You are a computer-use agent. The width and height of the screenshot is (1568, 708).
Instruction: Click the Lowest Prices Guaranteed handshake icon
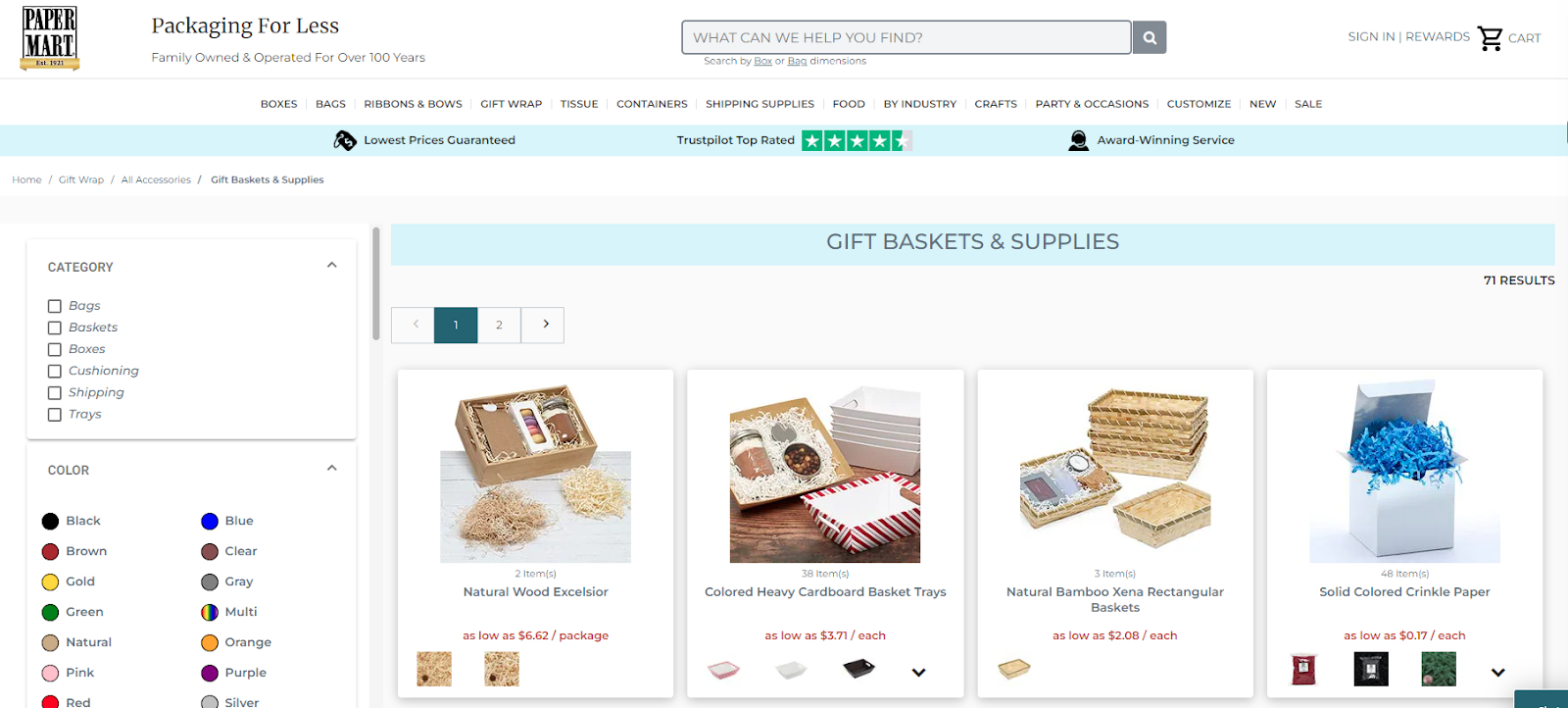coord(345,140)
